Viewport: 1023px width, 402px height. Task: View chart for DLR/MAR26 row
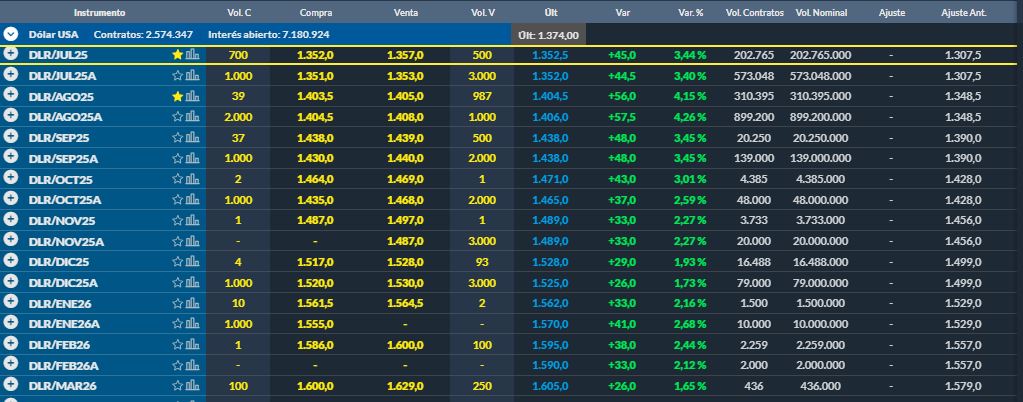pos(193,386)
